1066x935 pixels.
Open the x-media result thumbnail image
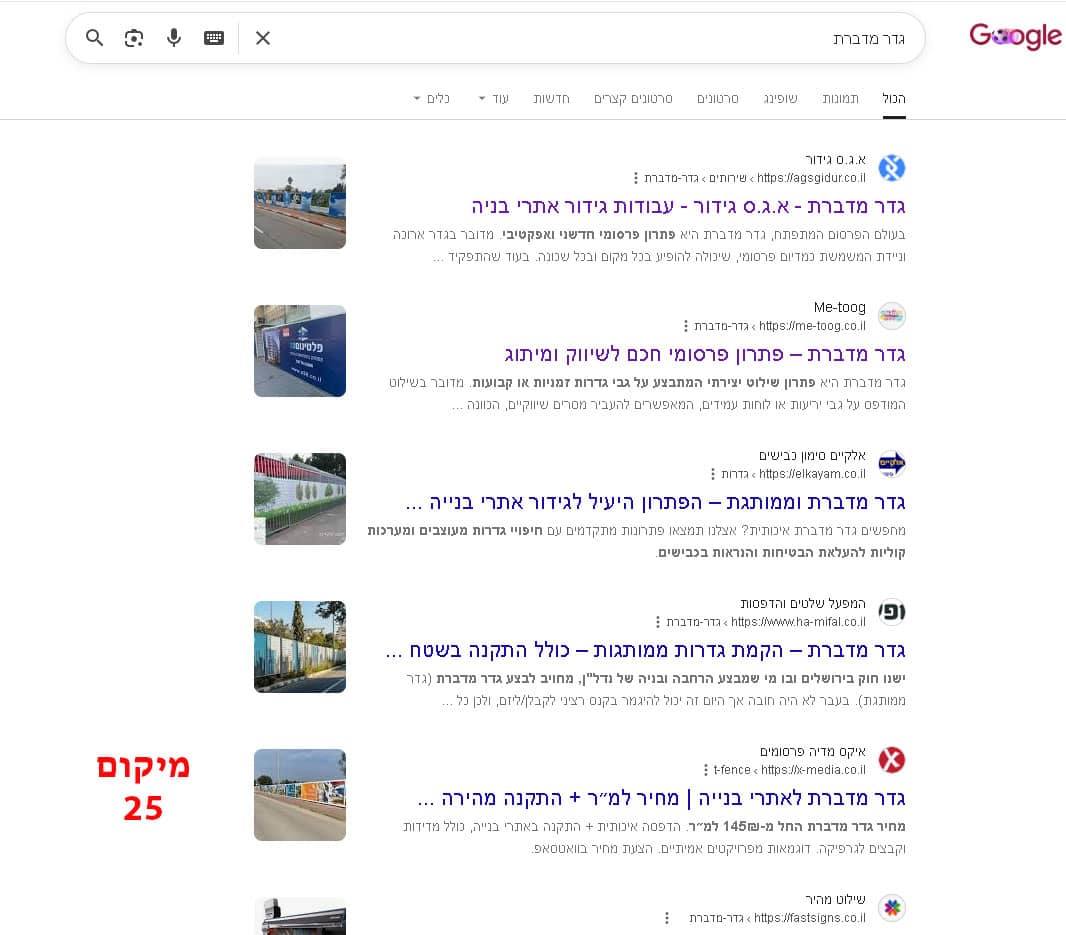coord(300,795)
